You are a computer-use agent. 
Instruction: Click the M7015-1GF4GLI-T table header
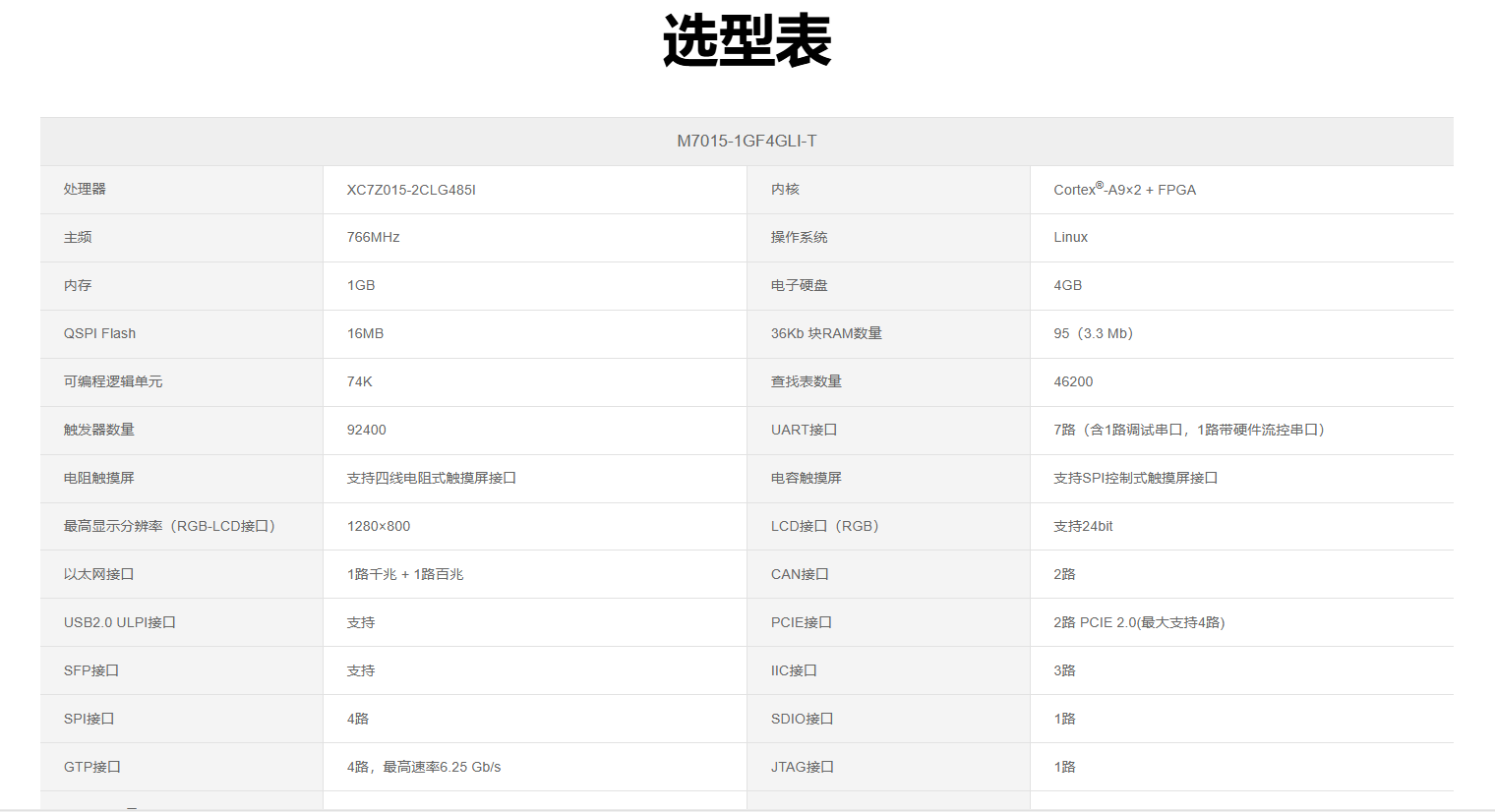pos(747,142)
